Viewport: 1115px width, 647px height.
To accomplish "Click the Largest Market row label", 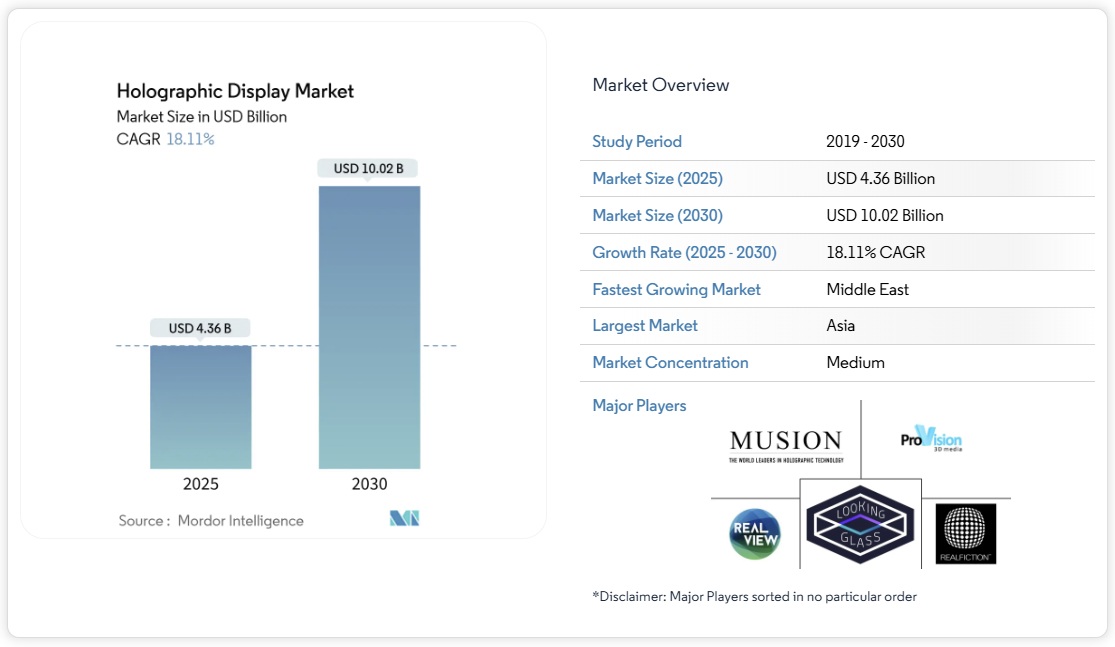I will [x=645, y=326].
